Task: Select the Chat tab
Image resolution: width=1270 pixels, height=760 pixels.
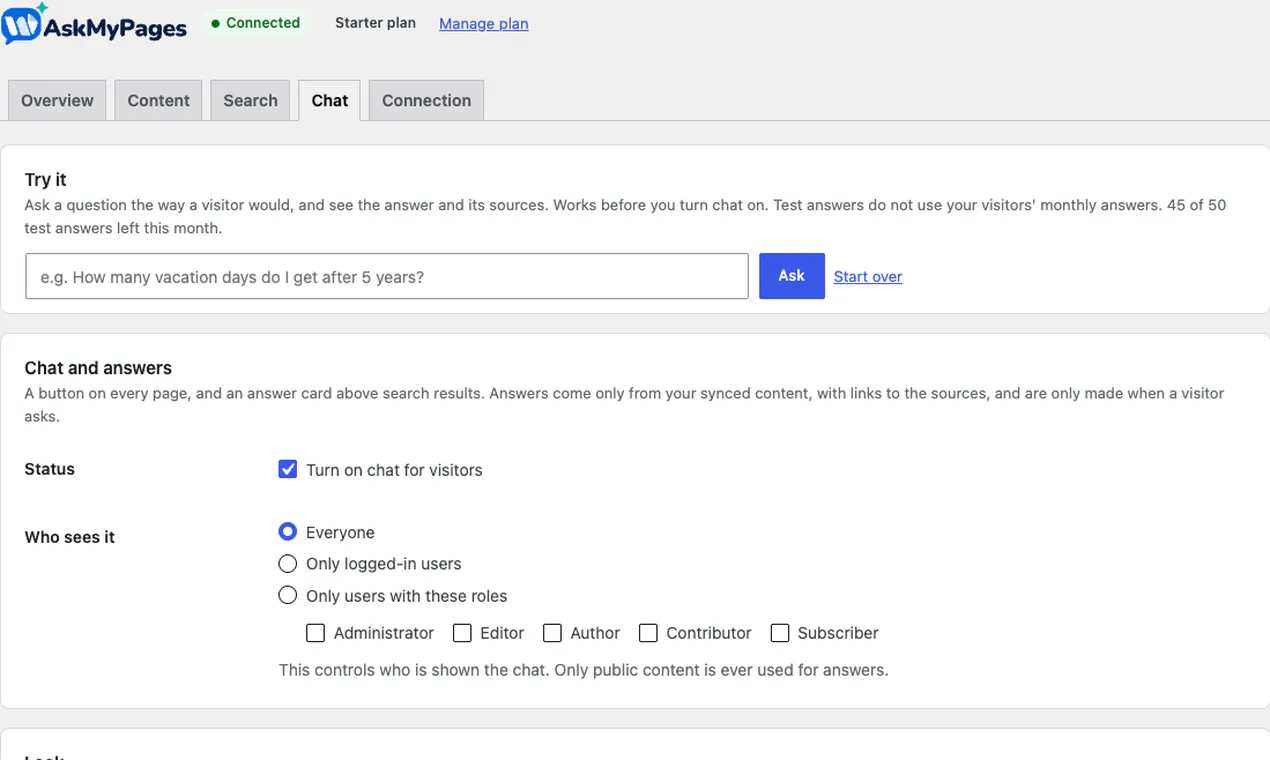Action: (329, 100)
